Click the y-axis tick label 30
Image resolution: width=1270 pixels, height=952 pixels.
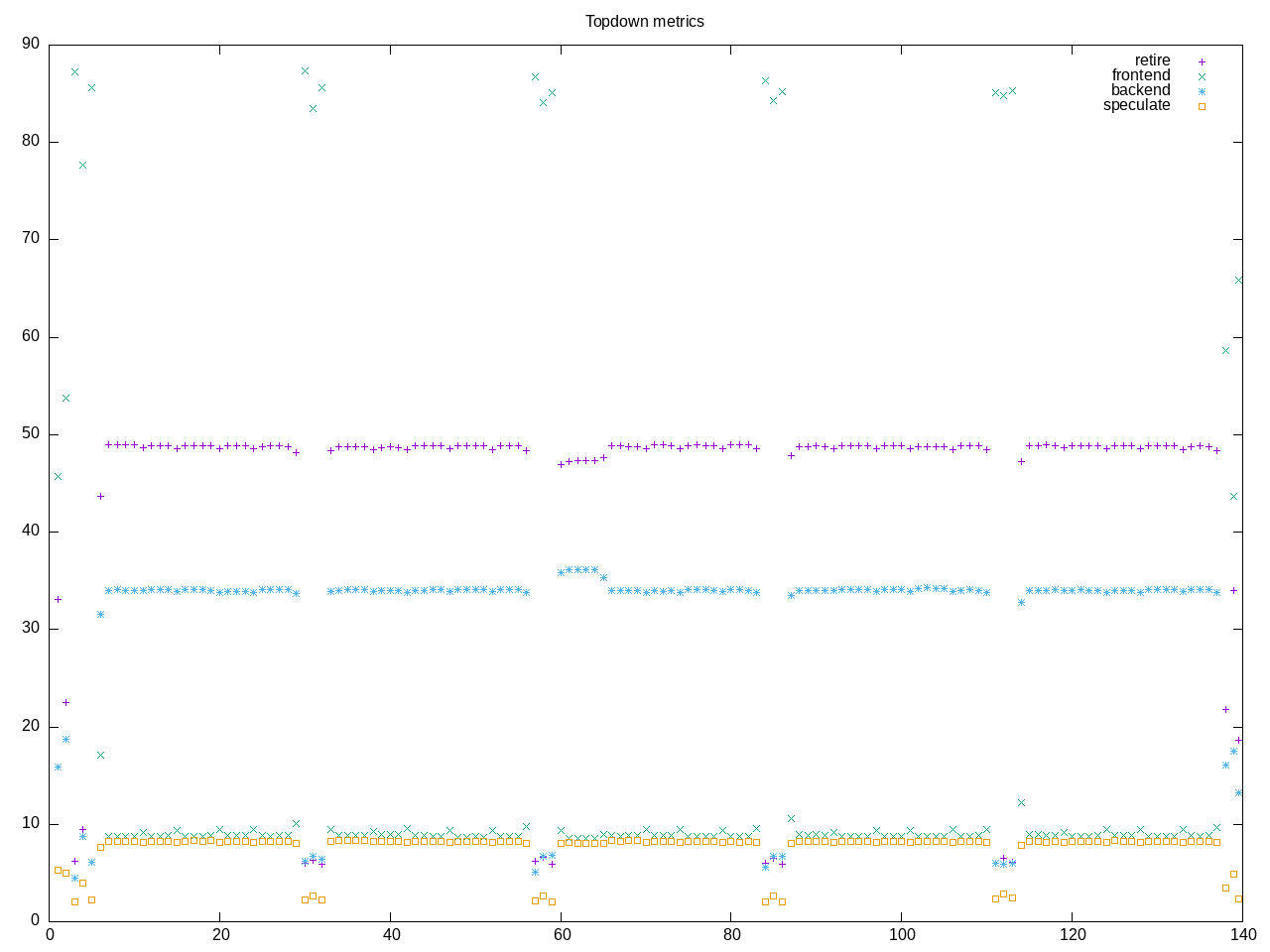click(30, 629)
